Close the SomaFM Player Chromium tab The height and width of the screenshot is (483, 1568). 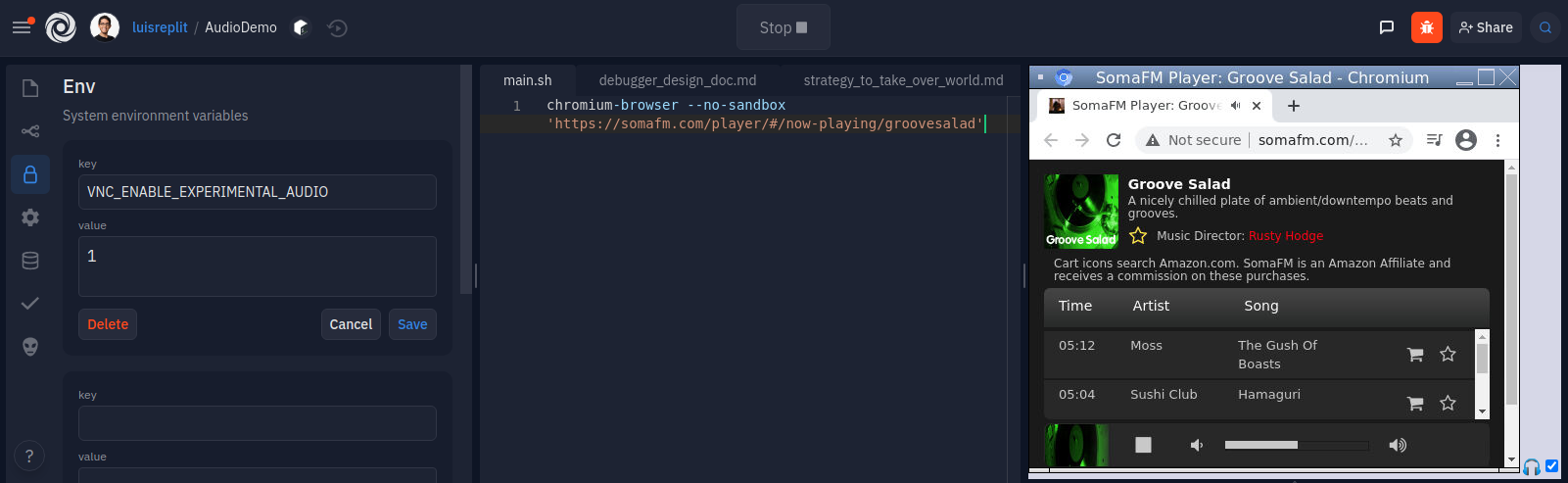click(x=1257, y=106)
